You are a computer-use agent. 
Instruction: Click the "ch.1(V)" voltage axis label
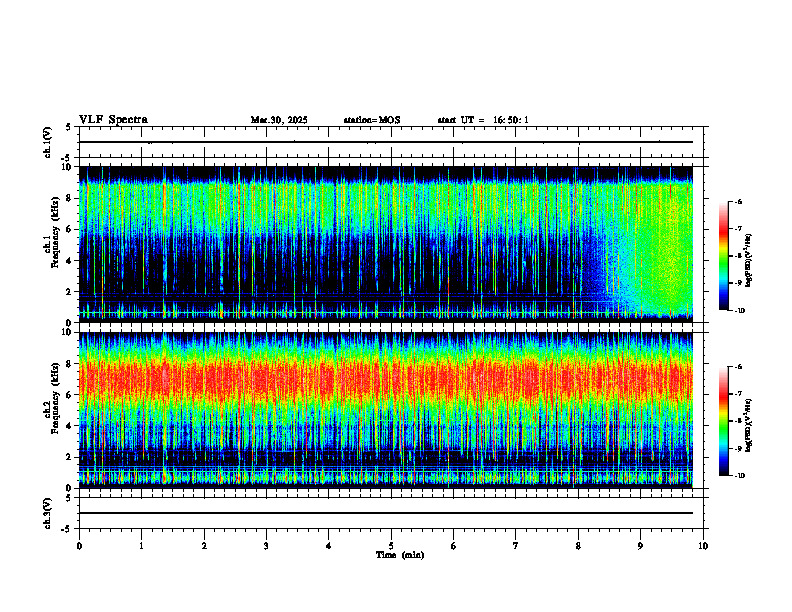47,142
